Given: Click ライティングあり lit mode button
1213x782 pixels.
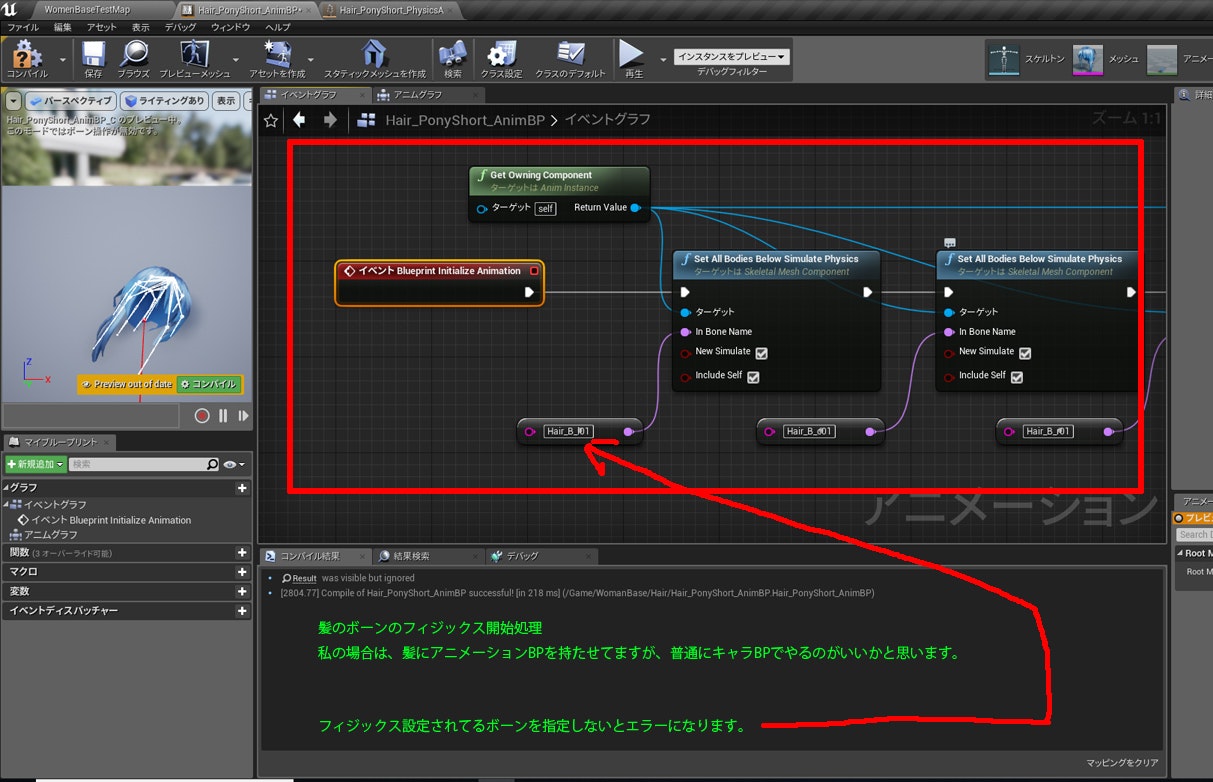Looking at the screenshot, I should coord(165,101).
